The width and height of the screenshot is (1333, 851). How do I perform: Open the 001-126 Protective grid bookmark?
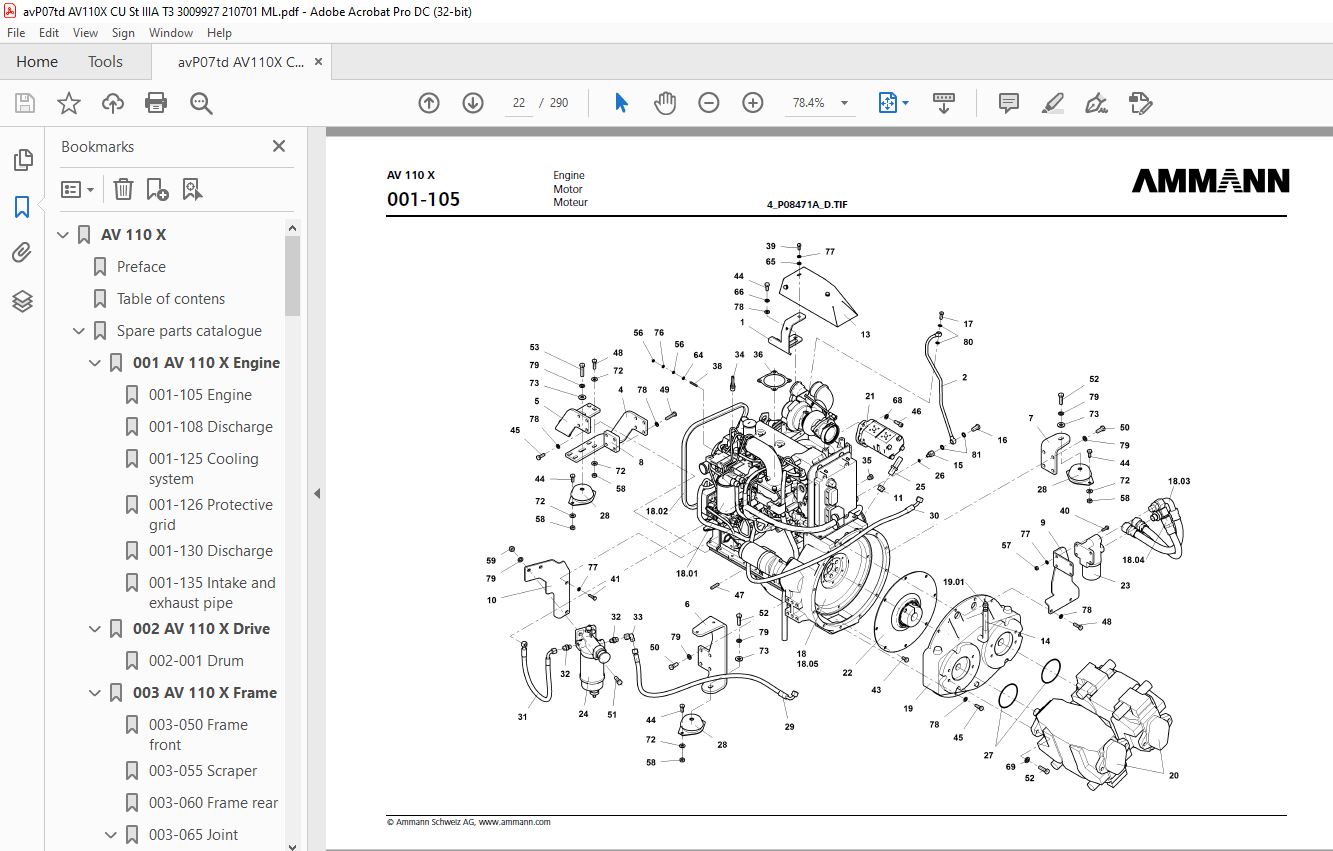click(211, 515)
